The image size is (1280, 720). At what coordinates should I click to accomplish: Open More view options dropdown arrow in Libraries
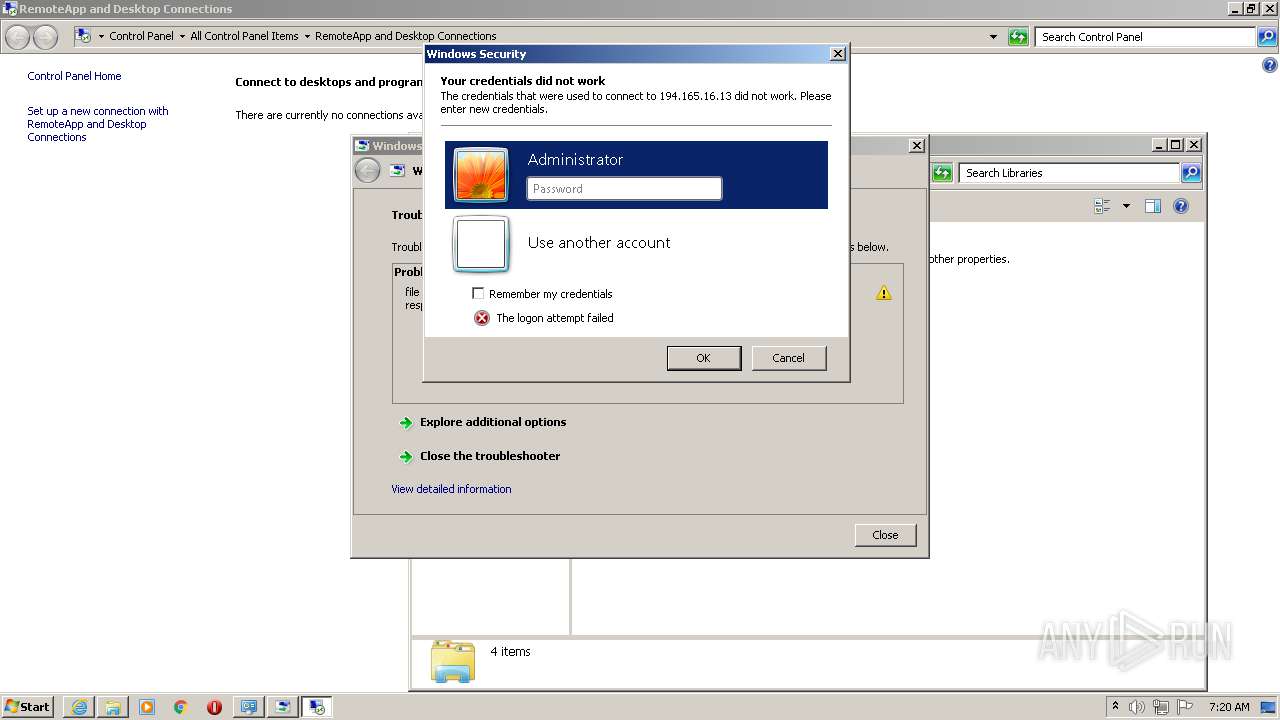coord(1126,206)
